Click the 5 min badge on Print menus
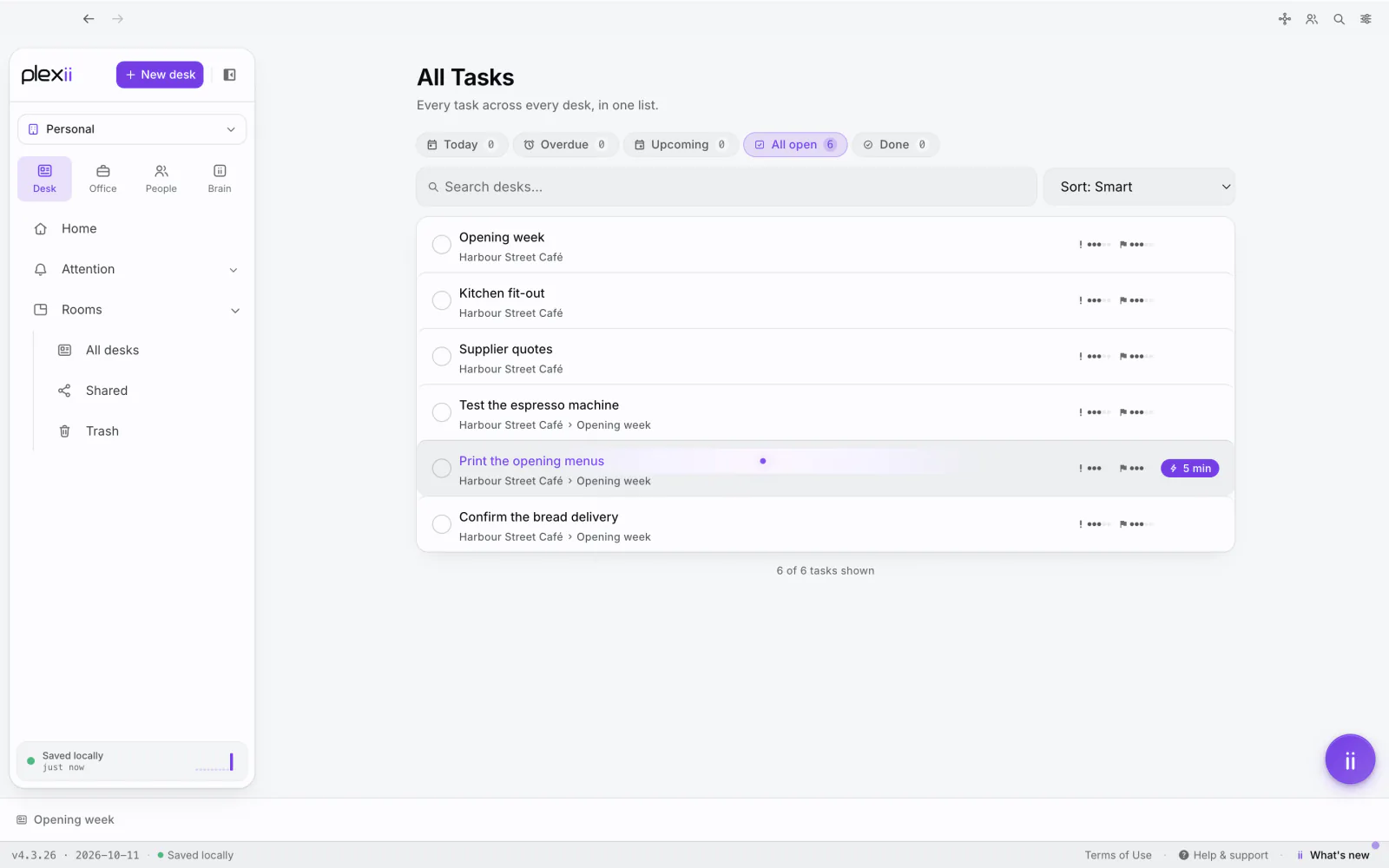The height and width of the screenshot is (868, 1389). (1189, 469)
